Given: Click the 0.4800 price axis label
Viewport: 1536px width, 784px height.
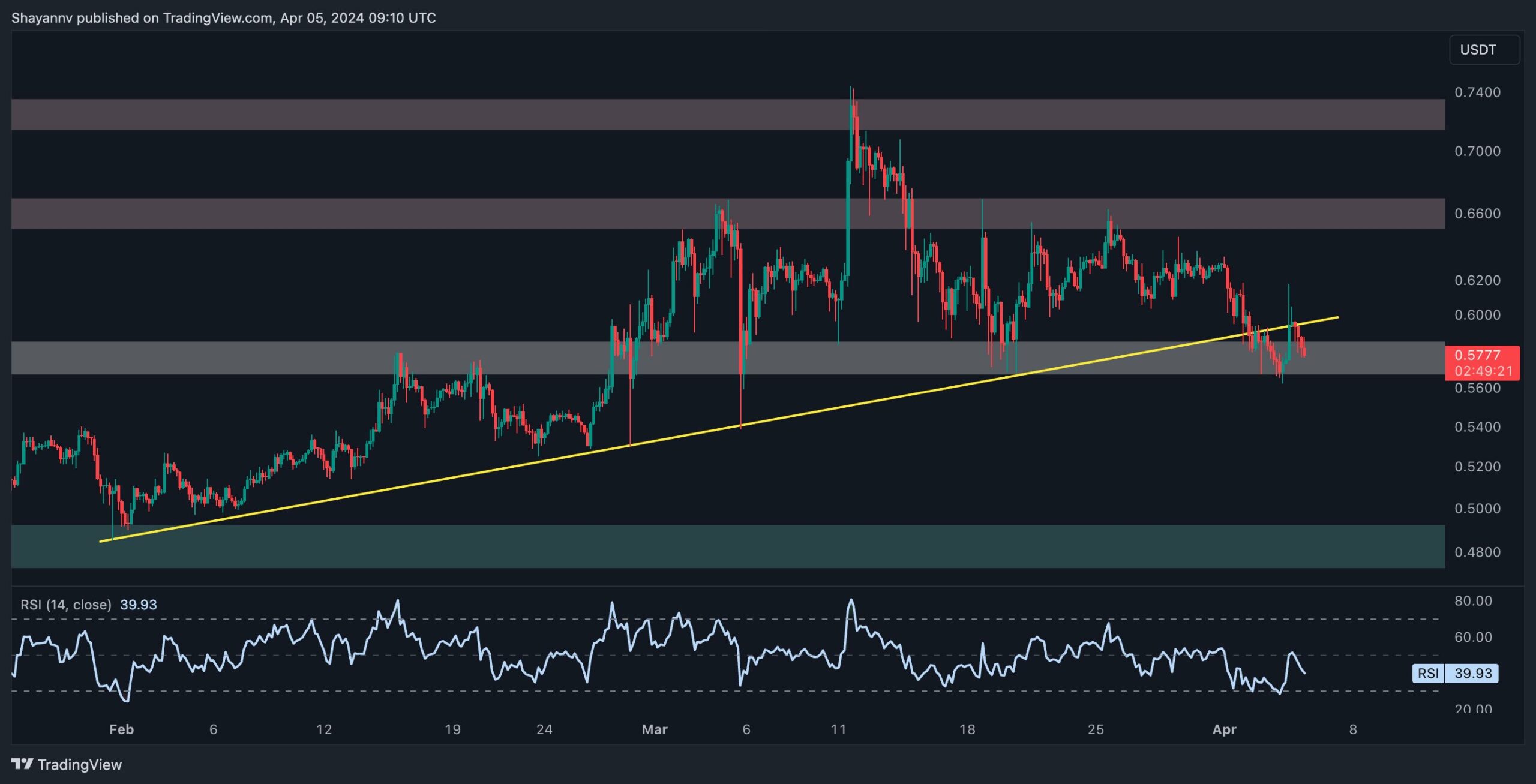Looking at the screenshot, I should pyautogui.click(x=1477, y=552).
